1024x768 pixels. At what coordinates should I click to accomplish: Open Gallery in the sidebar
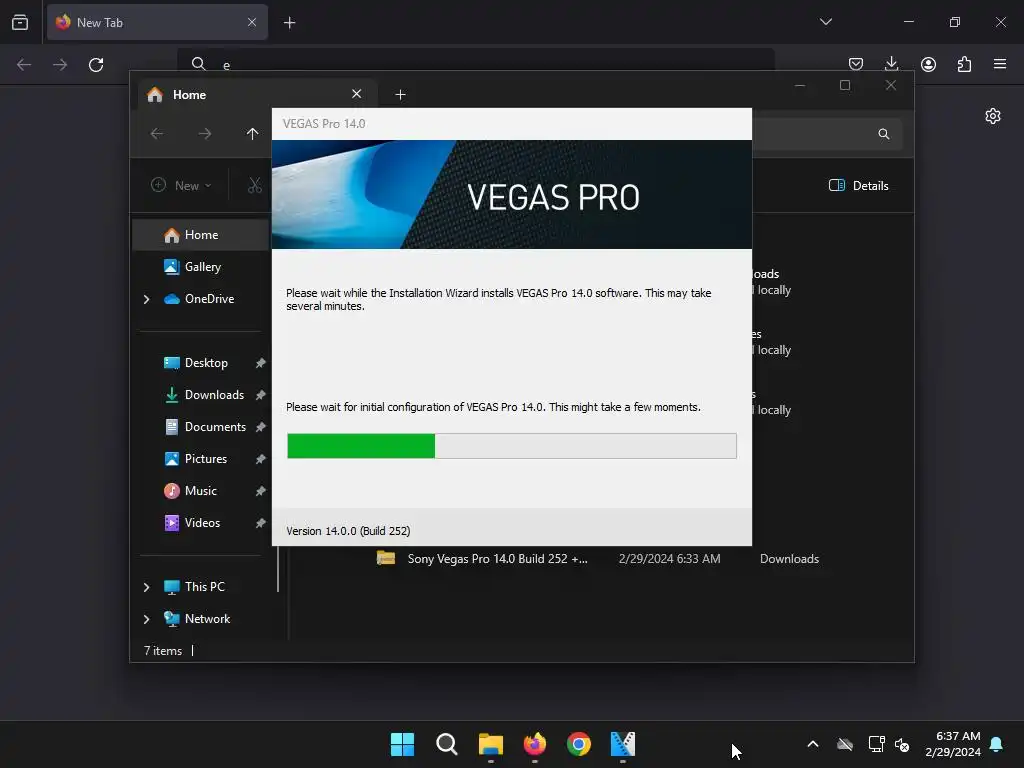(x=202, y=267)
